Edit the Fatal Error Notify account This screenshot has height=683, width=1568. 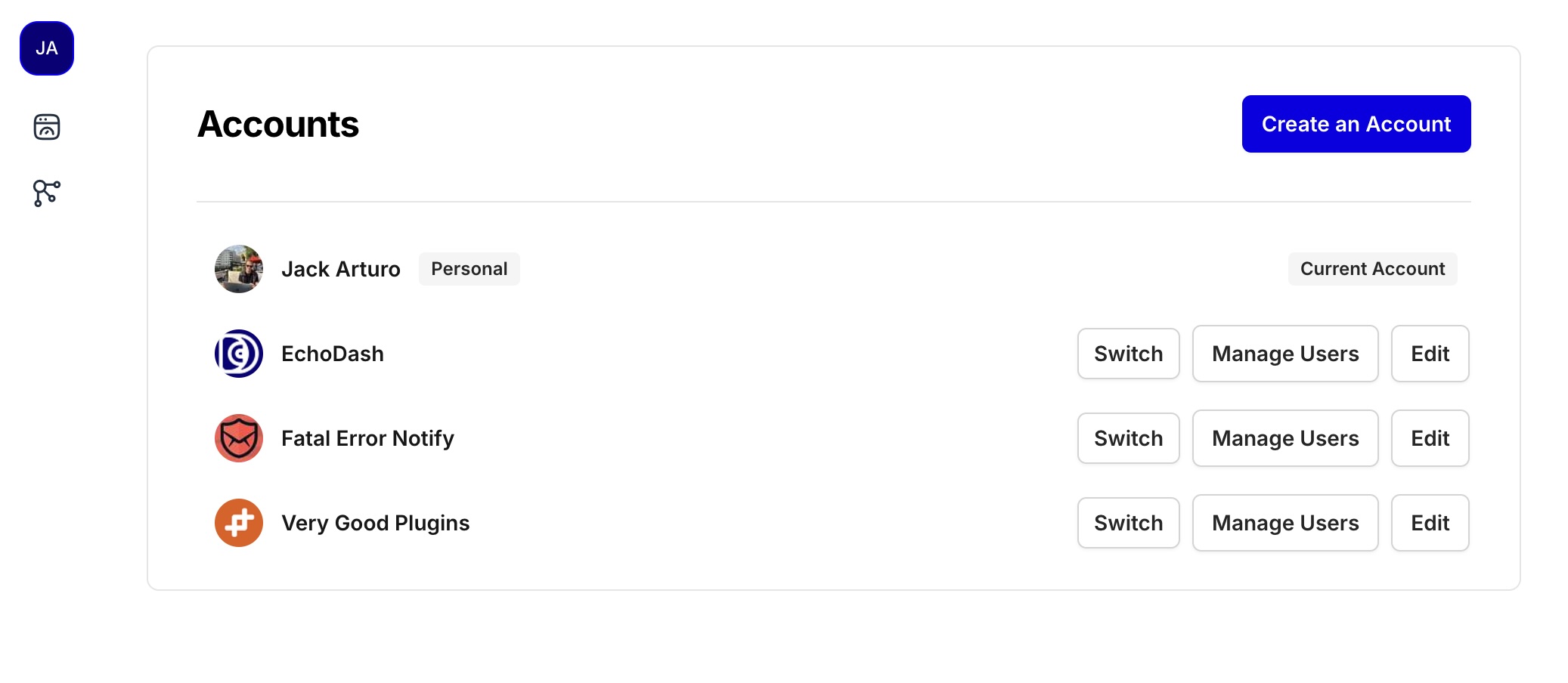(1430, 438)
